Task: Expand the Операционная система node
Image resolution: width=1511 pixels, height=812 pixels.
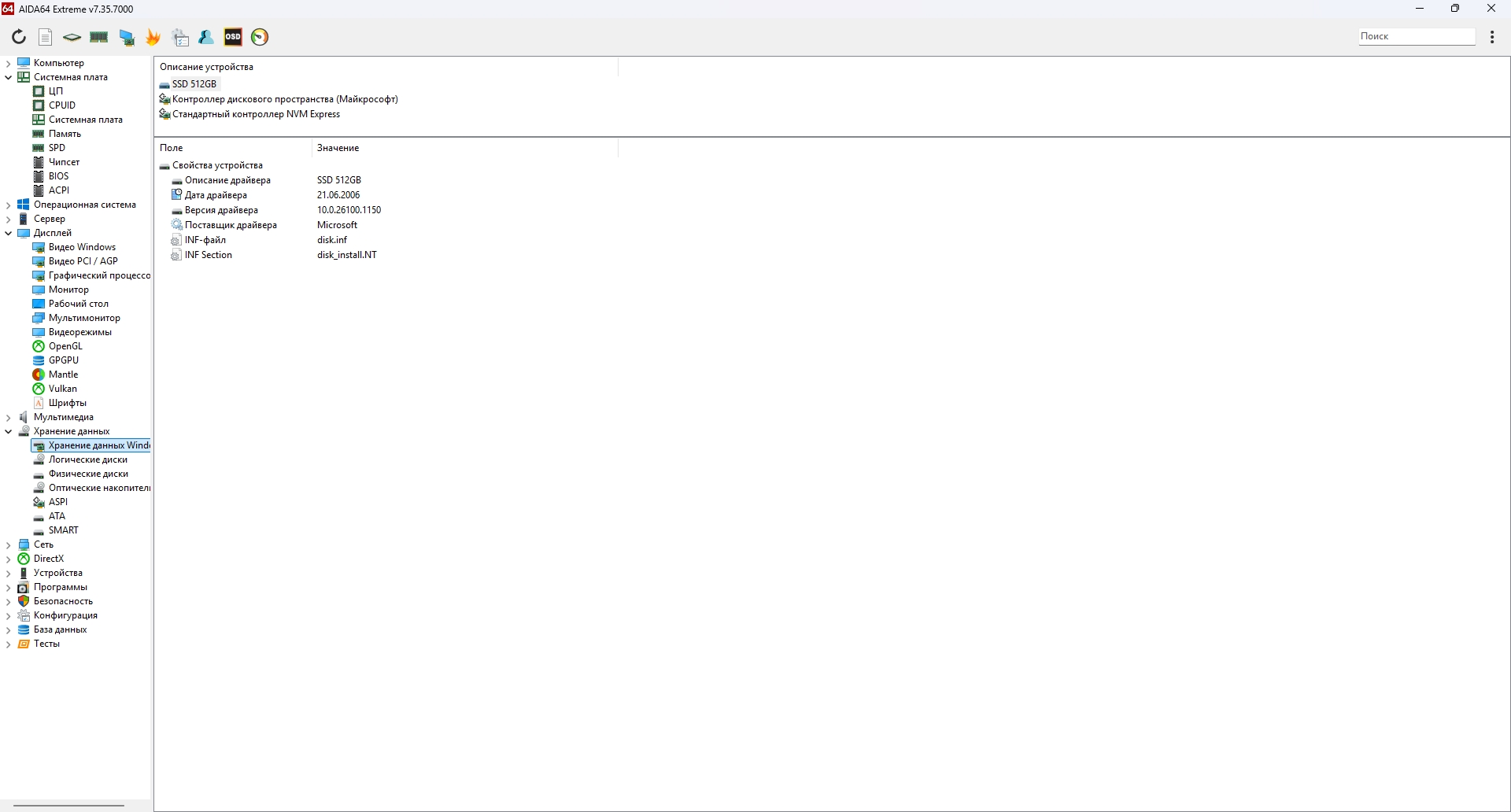Action: 9,205
